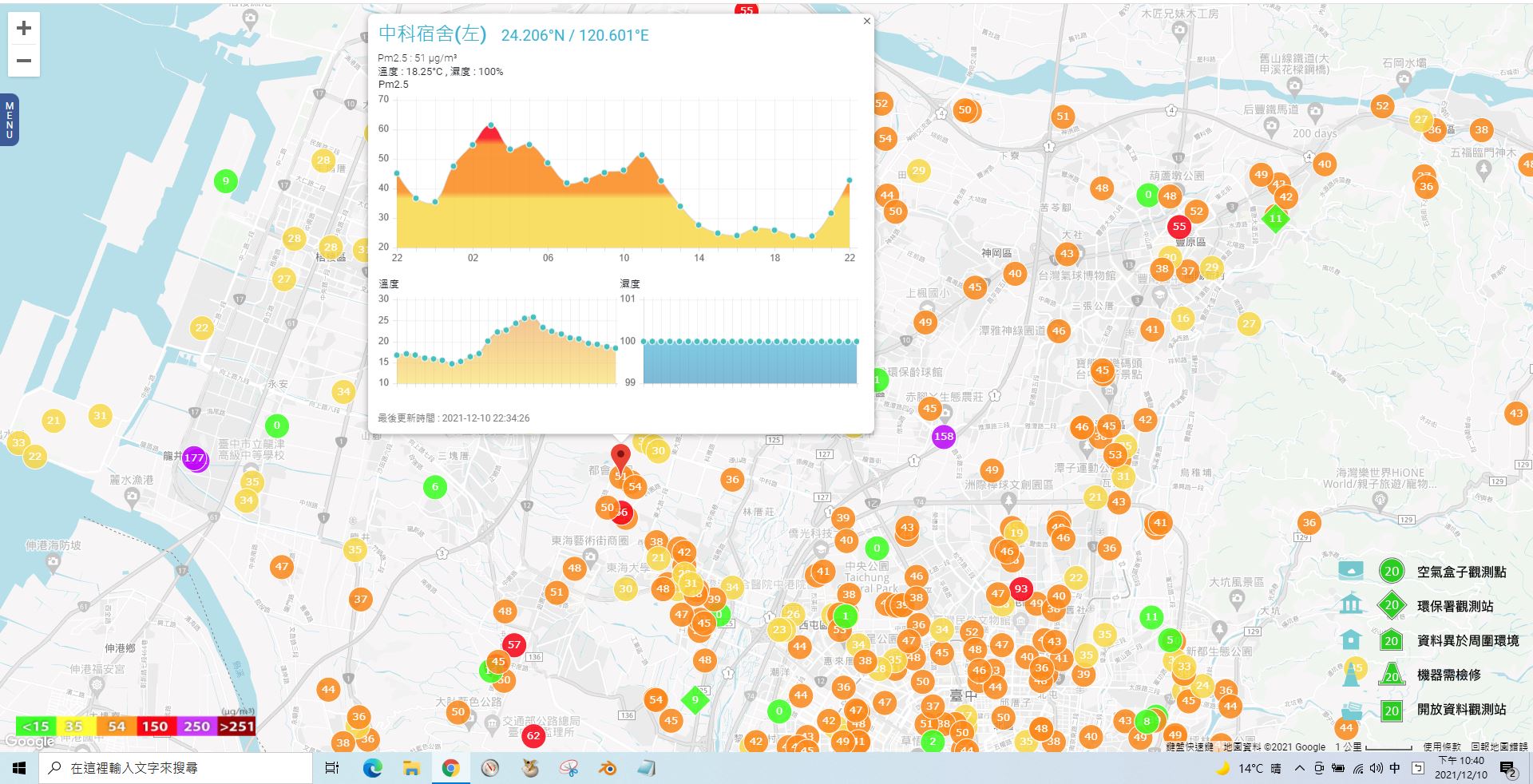Click the 中科宿舍(左) station title
1533x784 pixels.
point(432,34)
